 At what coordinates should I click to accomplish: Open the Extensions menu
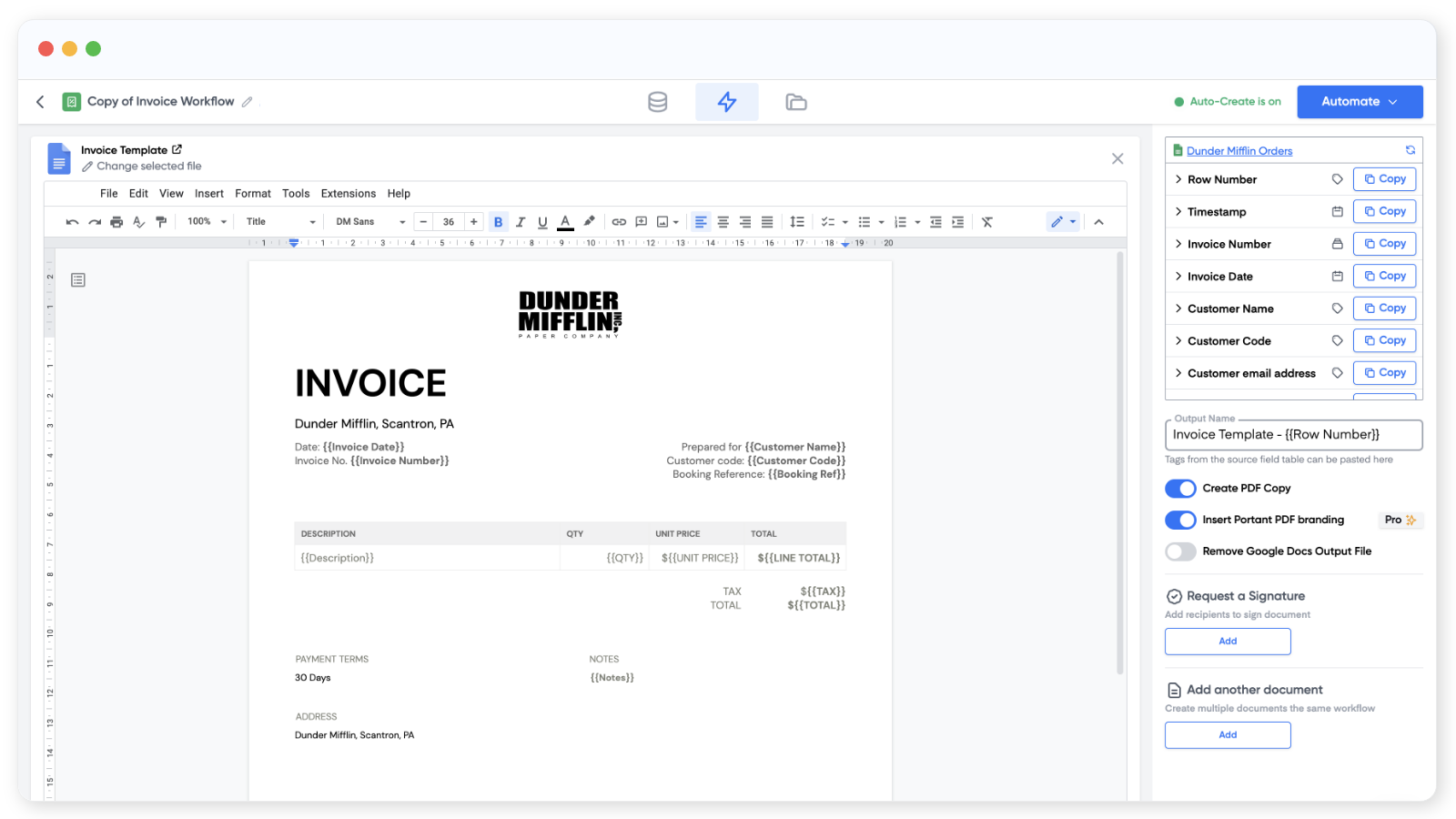point(348,194)
